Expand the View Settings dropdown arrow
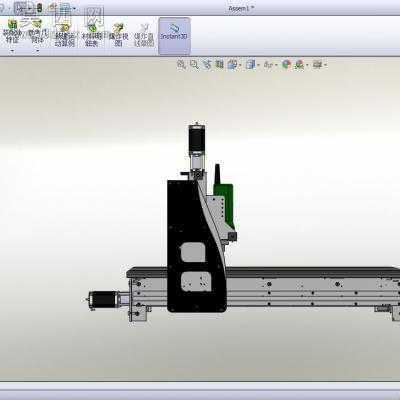Screen dimensions: 400x400 point(325,65)
